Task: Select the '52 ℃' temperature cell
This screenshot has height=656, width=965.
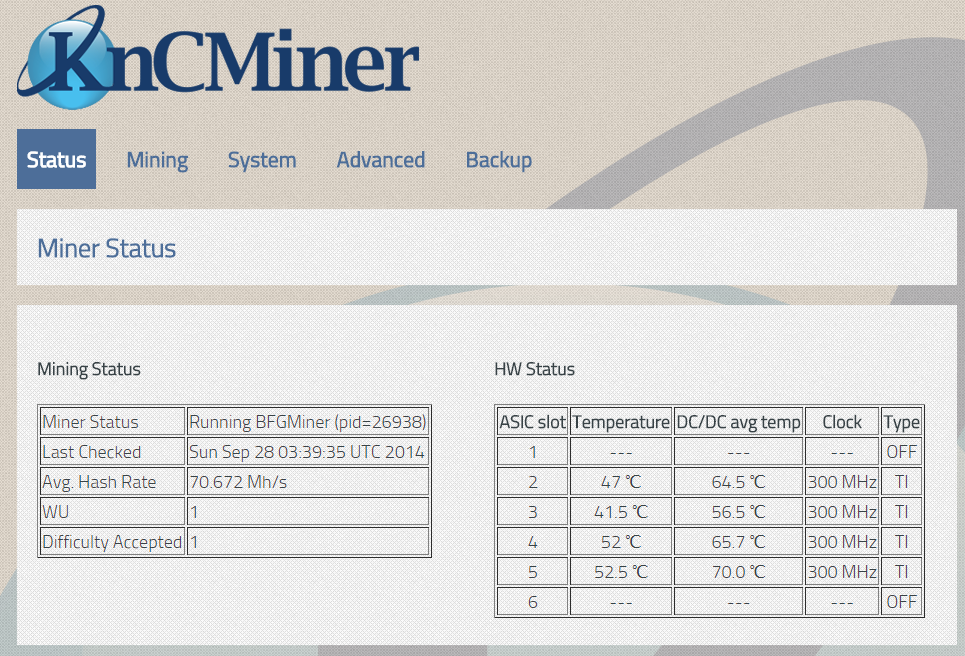Action: click(x=621, y=542)
